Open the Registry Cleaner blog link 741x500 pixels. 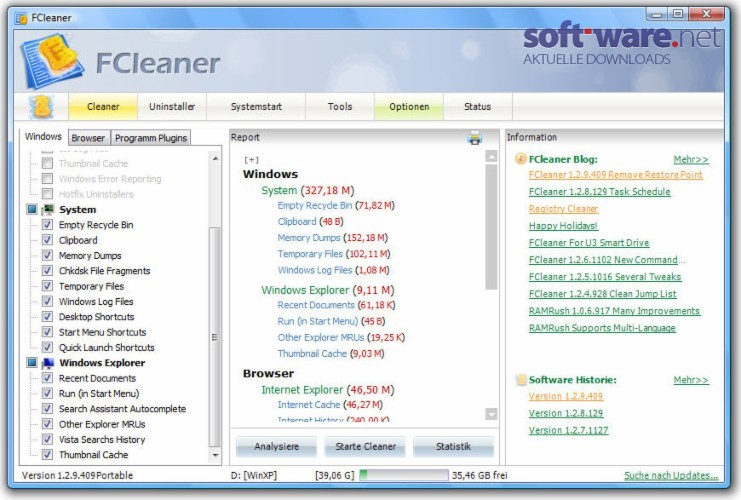coord(563,209)
